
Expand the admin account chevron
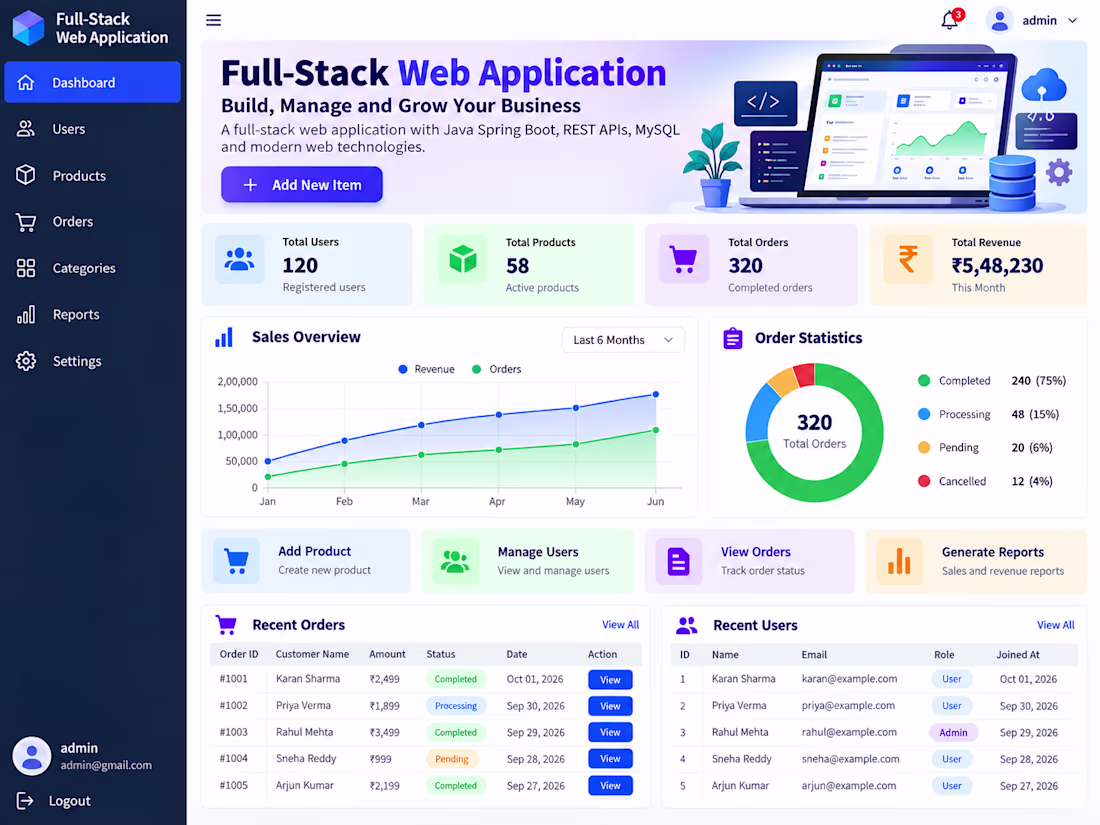[x=1073, y=21]
